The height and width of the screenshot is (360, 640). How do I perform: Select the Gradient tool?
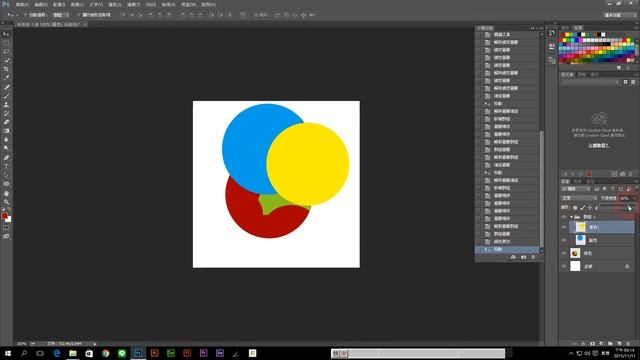(x=6, y=131)
